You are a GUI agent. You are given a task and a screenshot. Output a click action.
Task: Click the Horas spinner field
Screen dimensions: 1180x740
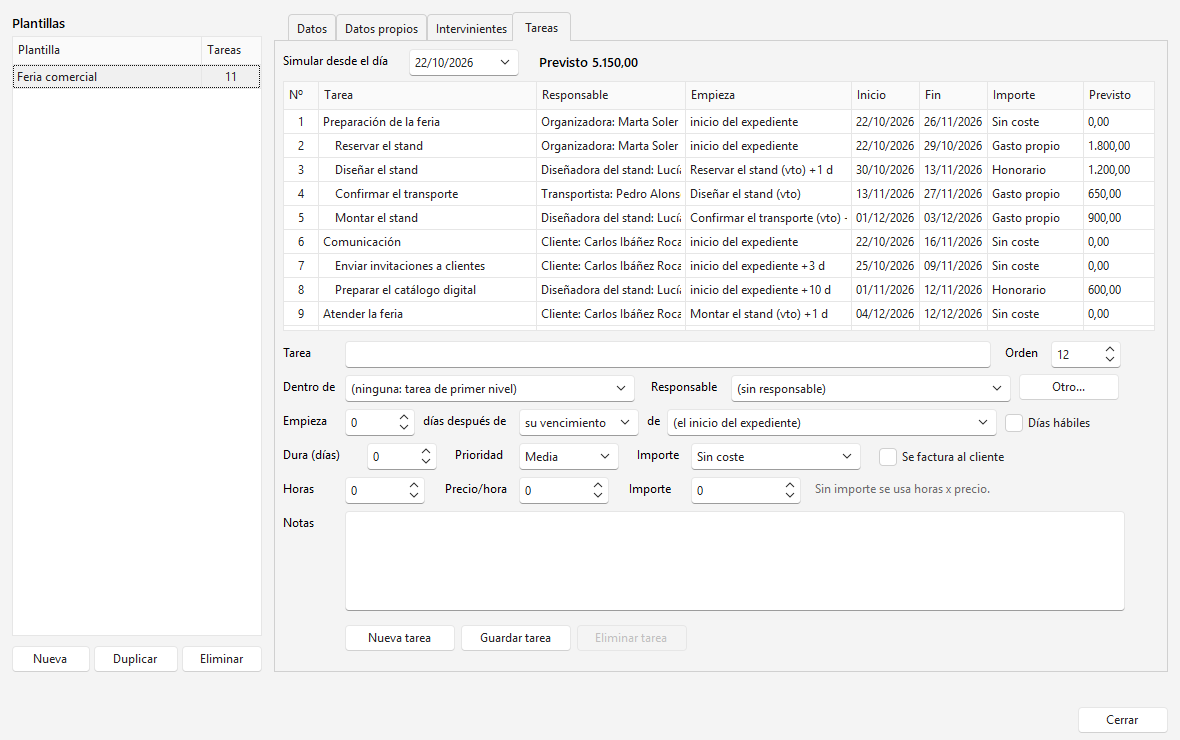pyautogui.click(x=385, y=490)
